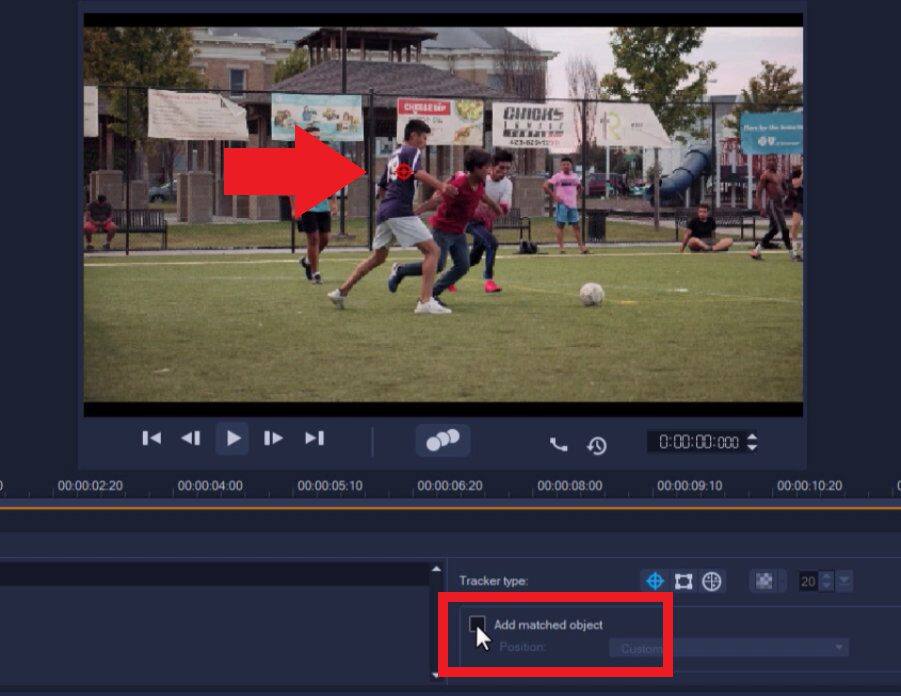Open the multi-object tracking icon above timeline
Screen dimensions: 901x696
[x=442, y=438]
